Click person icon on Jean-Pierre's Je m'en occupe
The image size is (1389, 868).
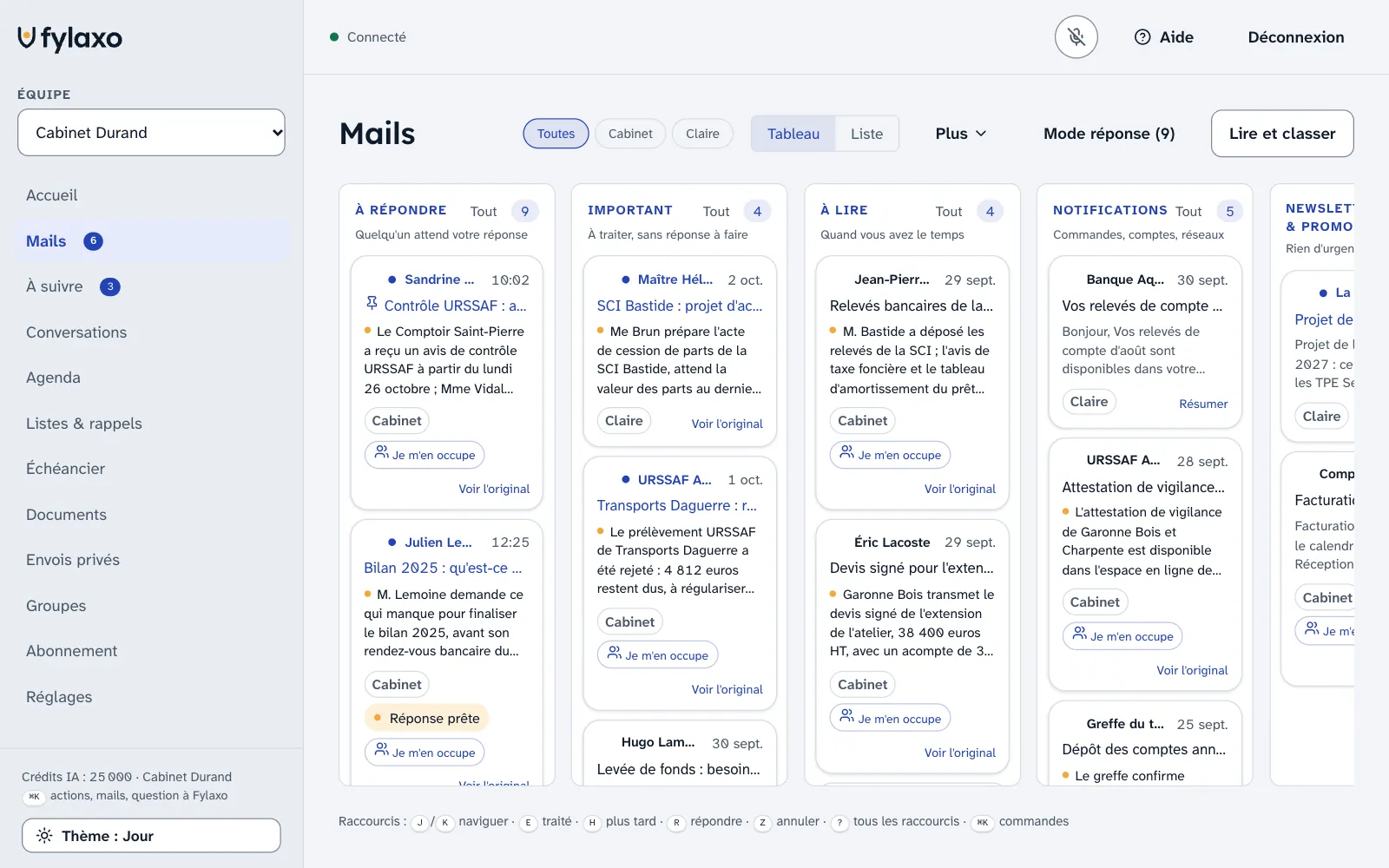pyautogui.click(x=847, y=452)
